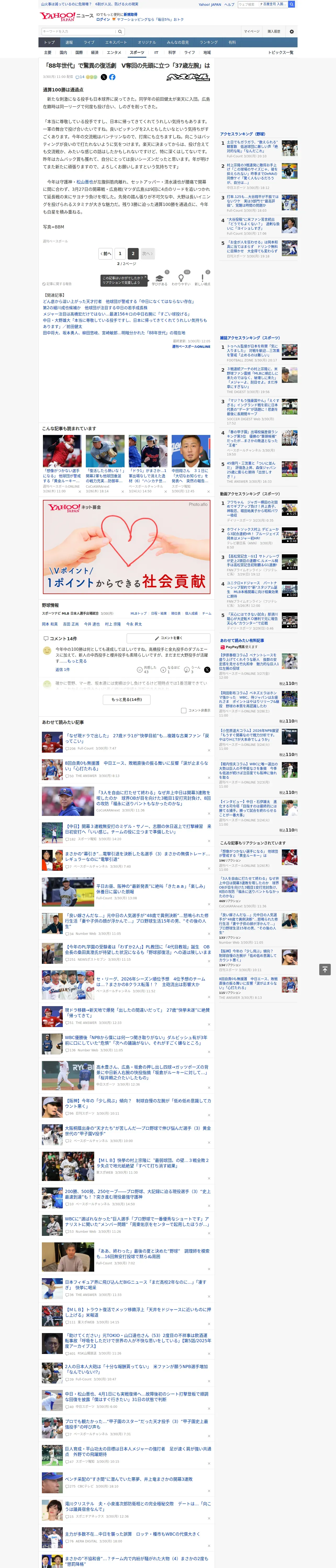Screen dimensions: 336x1568
Task: Open the 購入履歴 link
Action: click(x=274, y=32)
